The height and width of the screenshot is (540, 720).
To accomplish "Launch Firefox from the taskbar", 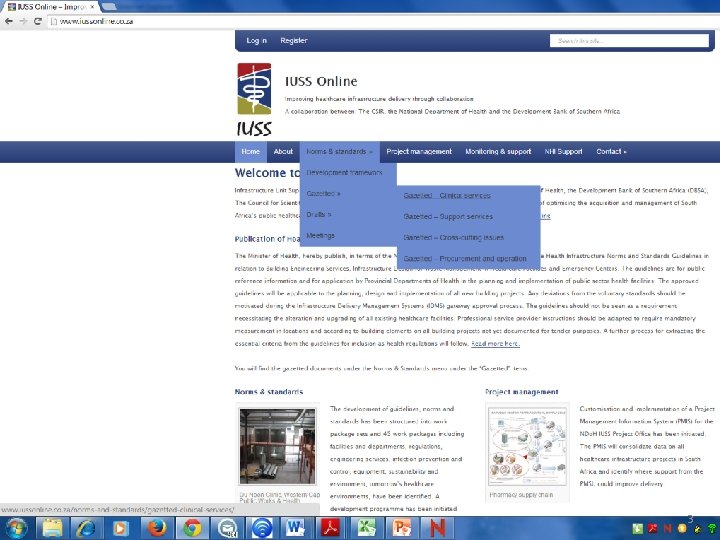I will (x=157, y=529).
